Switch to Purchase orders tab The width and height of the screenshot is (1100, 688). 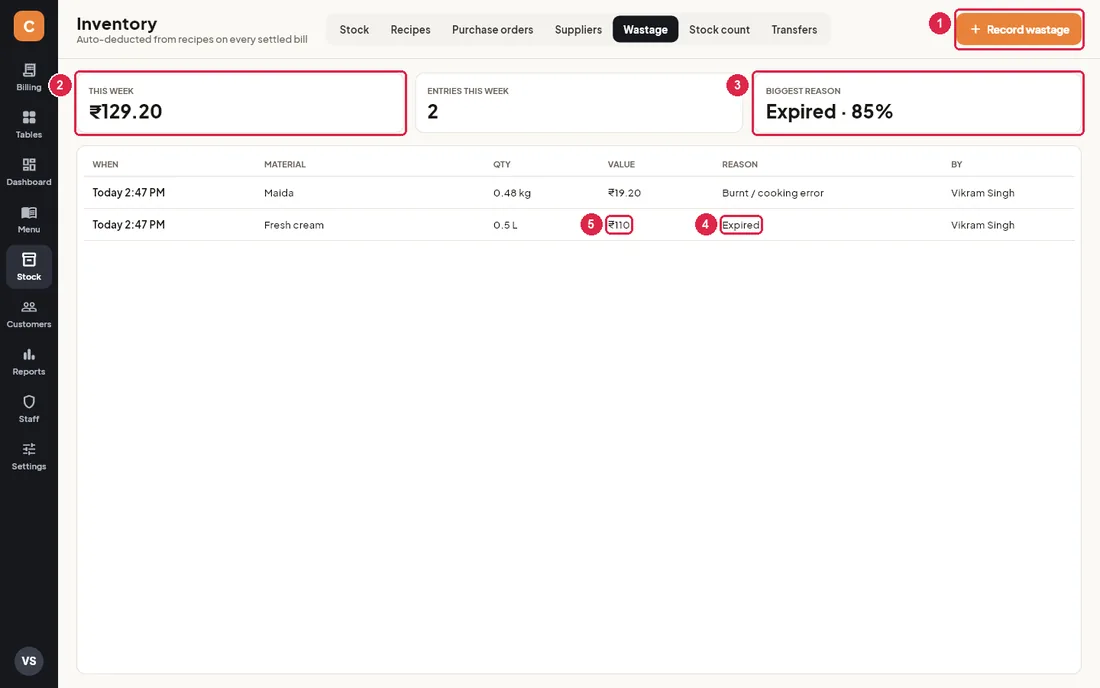coord(492,29)
